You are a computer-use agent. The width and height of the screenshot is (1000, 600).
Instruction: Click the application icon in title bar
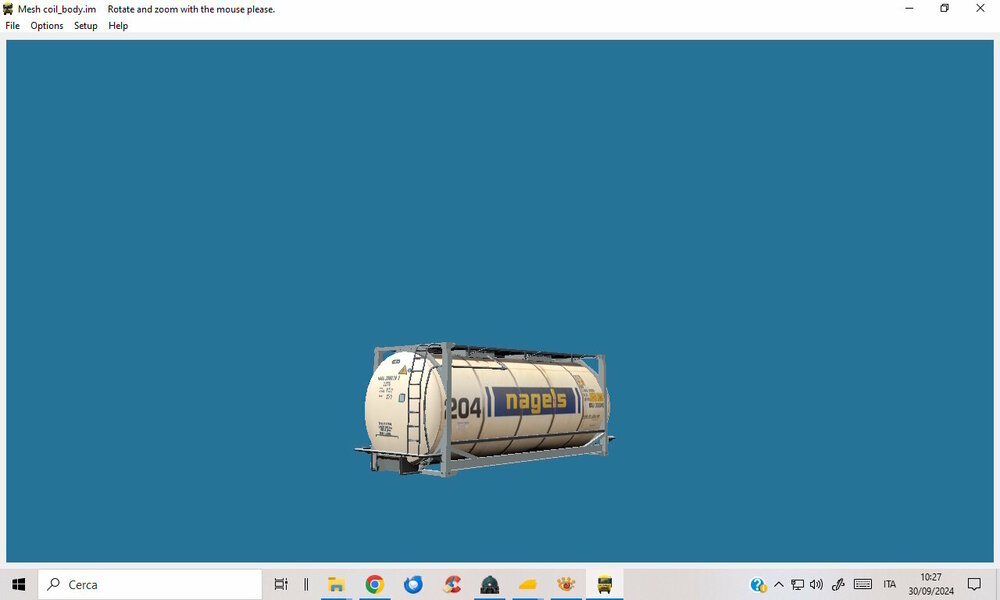click(8, 9)
